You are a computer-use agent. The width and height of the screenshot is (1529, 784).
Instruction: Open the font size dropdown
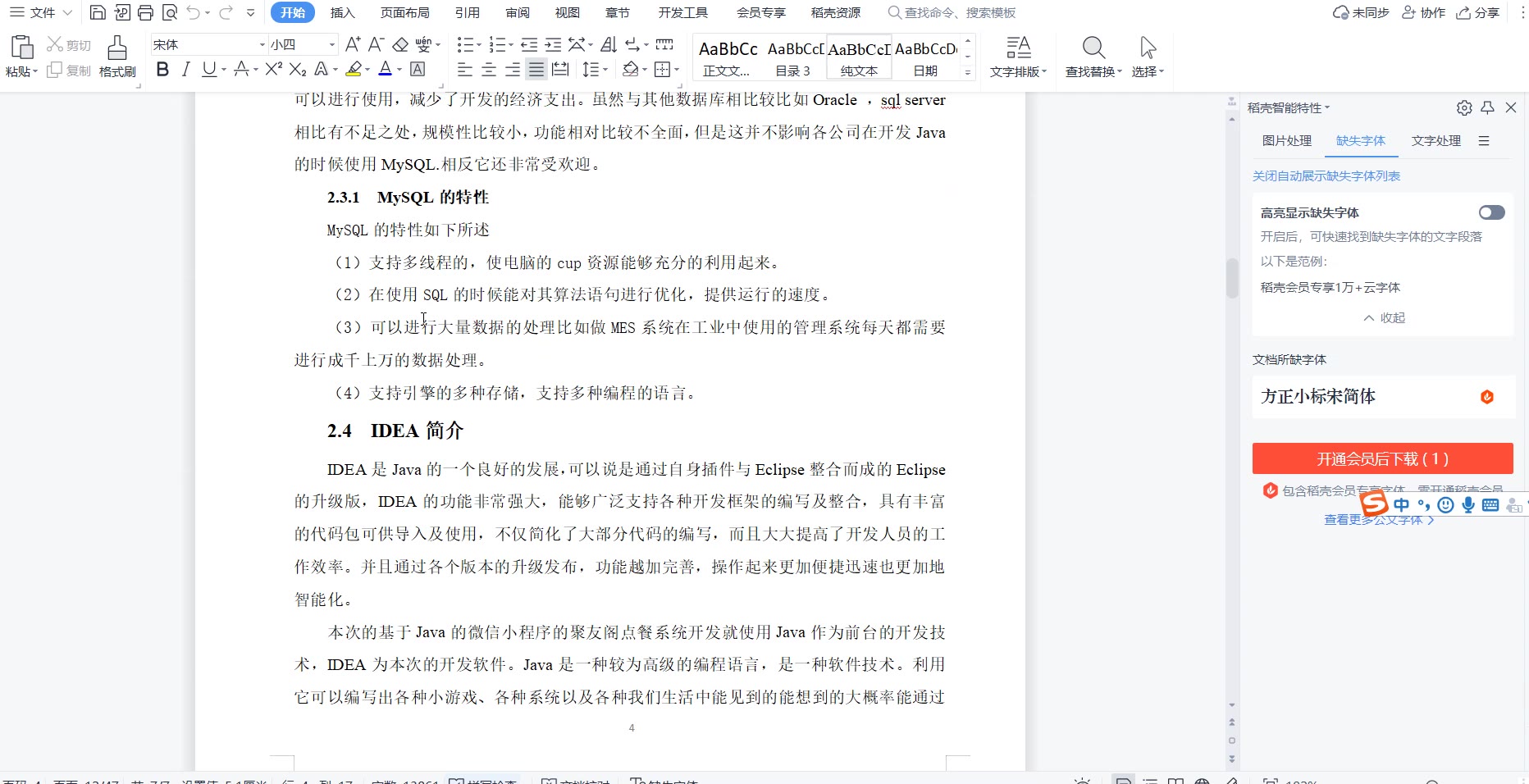(332, 44)
